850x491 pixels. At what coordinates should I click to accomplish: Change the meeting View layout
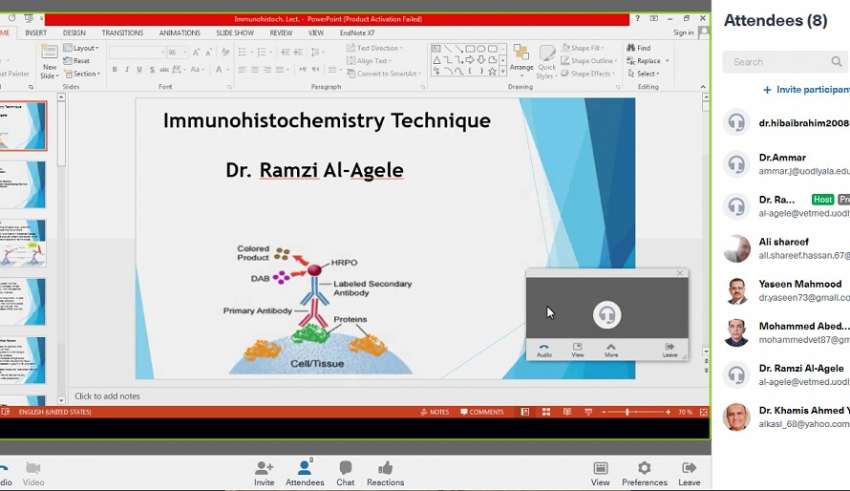(600, 469)
